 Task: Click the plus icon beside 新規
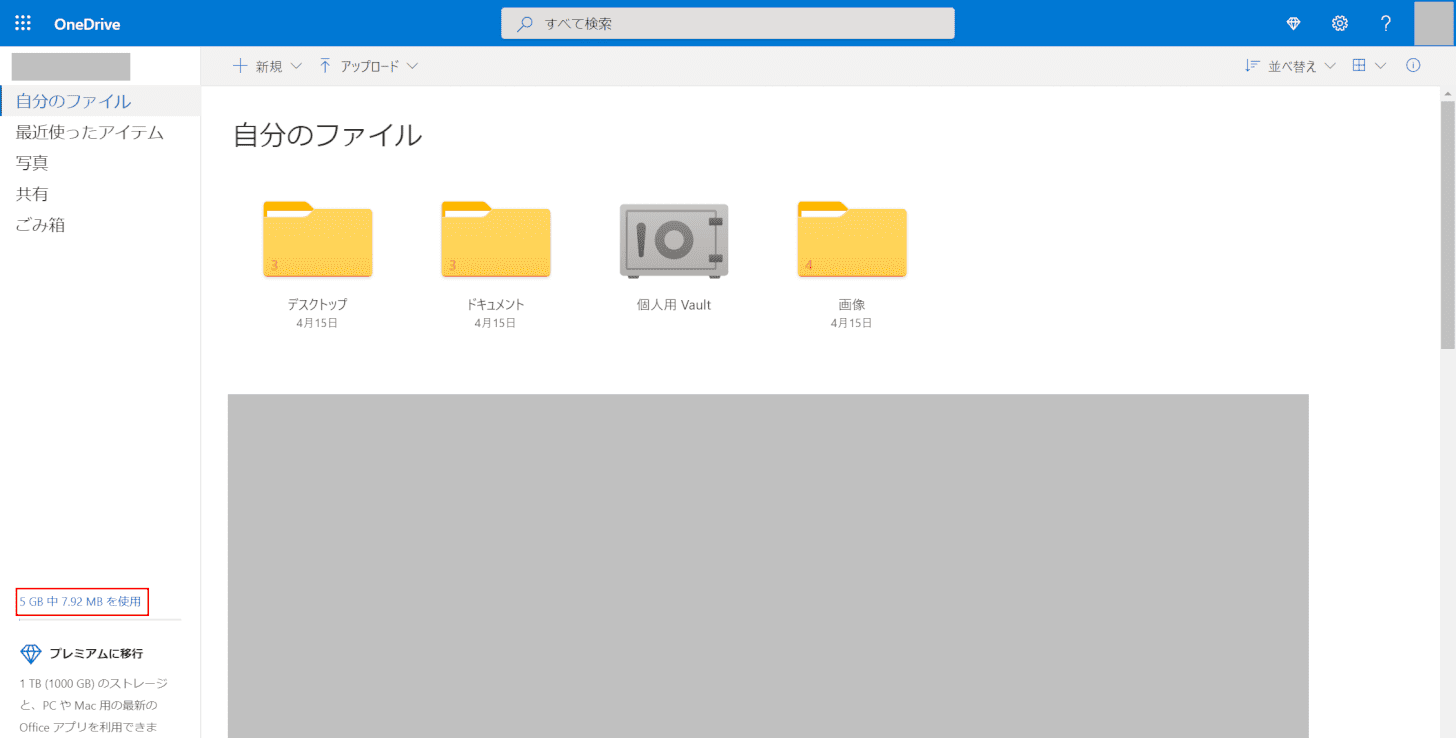pyautogui.click(x=240, y=66)
